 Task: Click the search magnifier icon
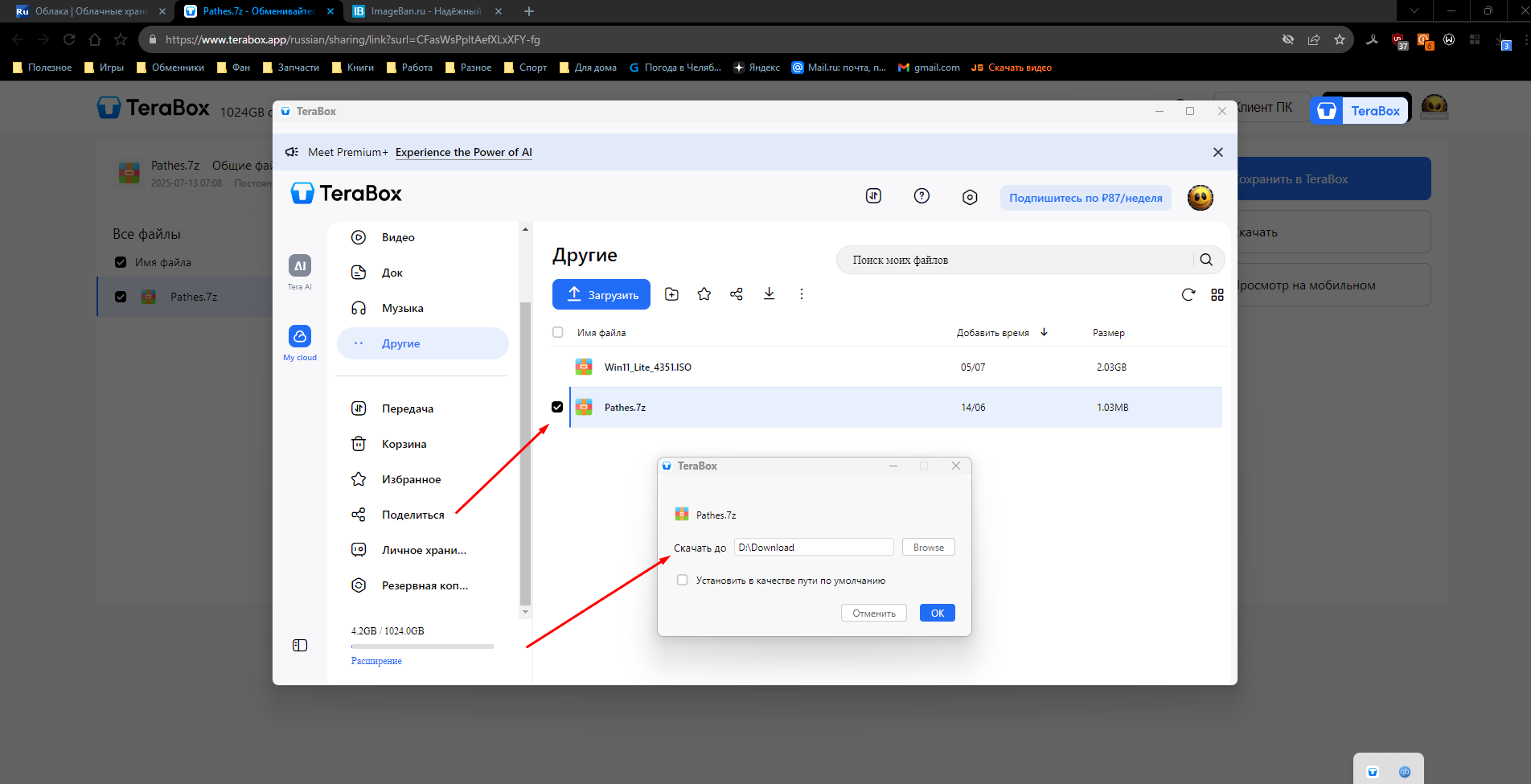click(x=1206, y=260)
